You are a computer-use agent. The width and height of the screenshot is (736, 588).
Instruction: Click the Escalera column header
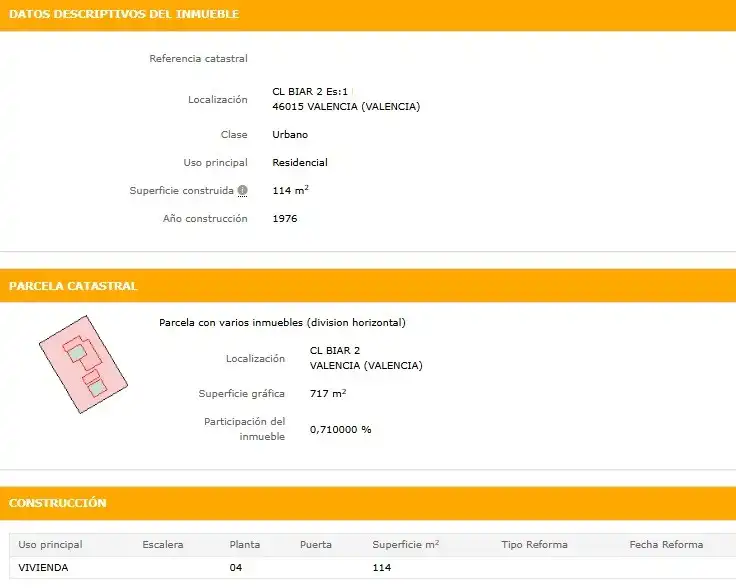(163, 545)
